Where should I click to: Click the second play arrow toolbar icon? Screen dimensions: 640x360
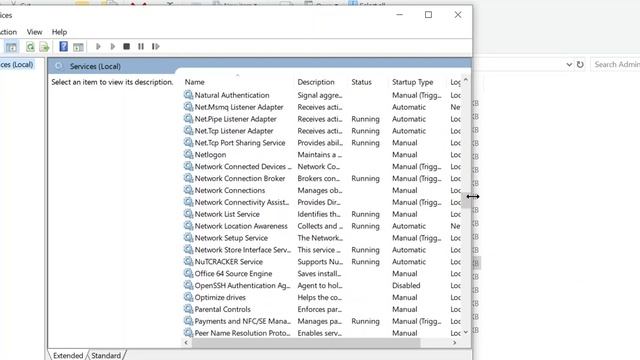pyautogui.click(x=113, y=47)
